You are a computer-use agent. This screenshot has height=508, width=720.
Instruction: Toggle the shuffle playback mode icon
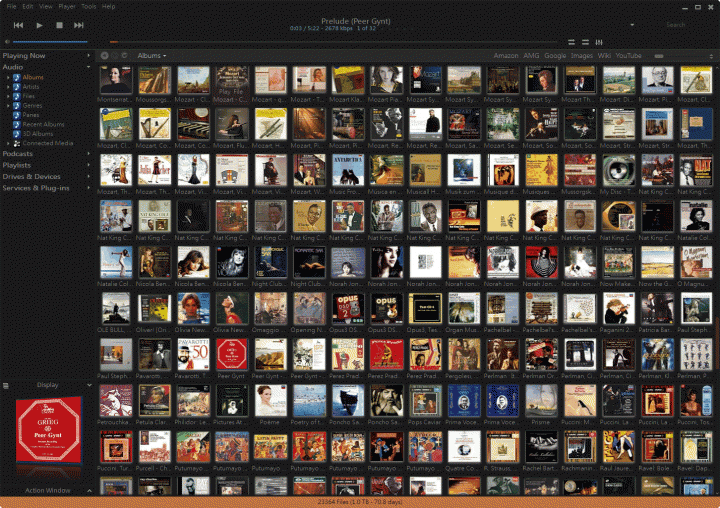tap(571, 42)
